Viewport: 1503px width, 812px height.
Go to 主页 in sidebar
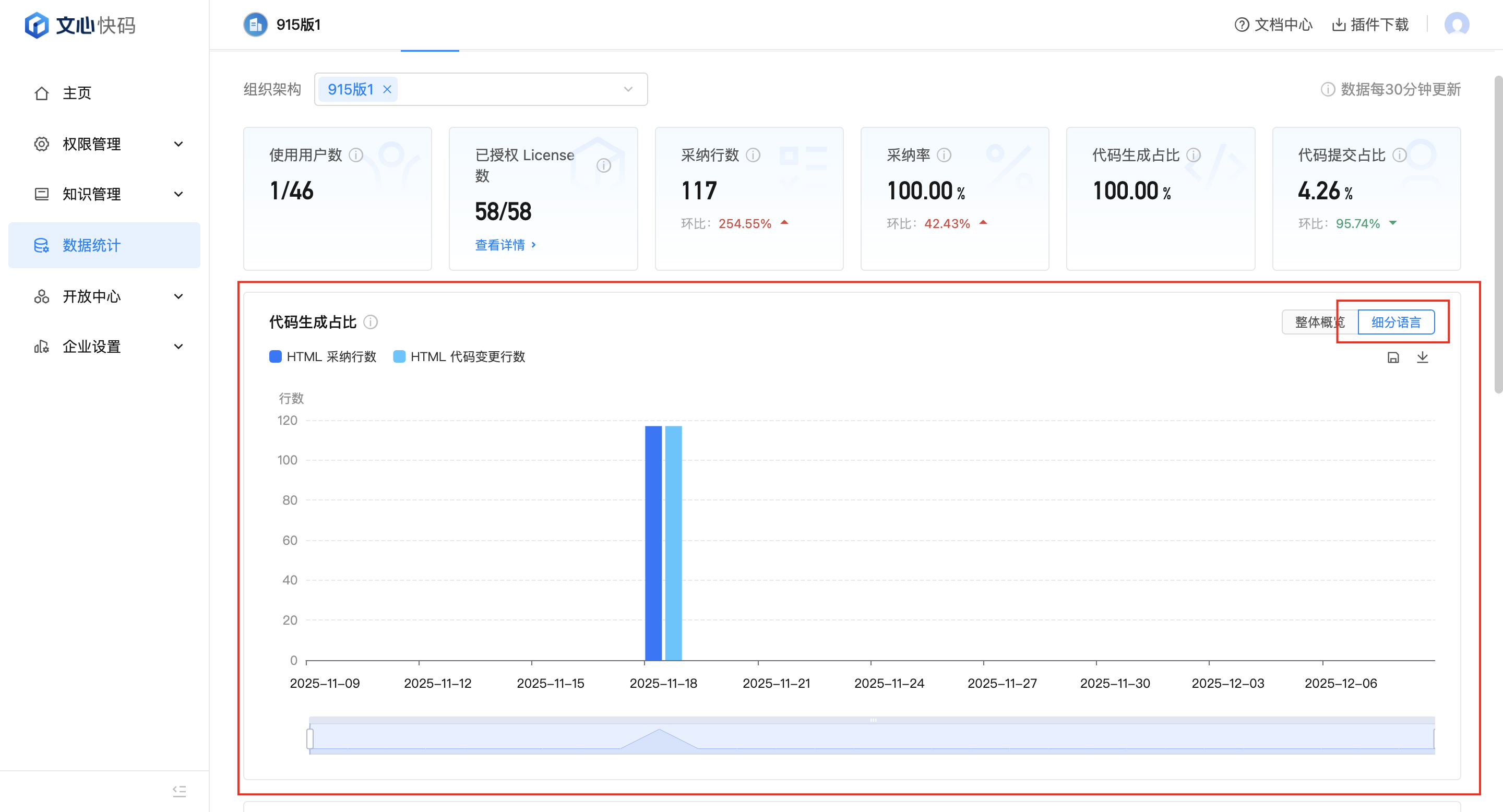(x=77, y=93)
